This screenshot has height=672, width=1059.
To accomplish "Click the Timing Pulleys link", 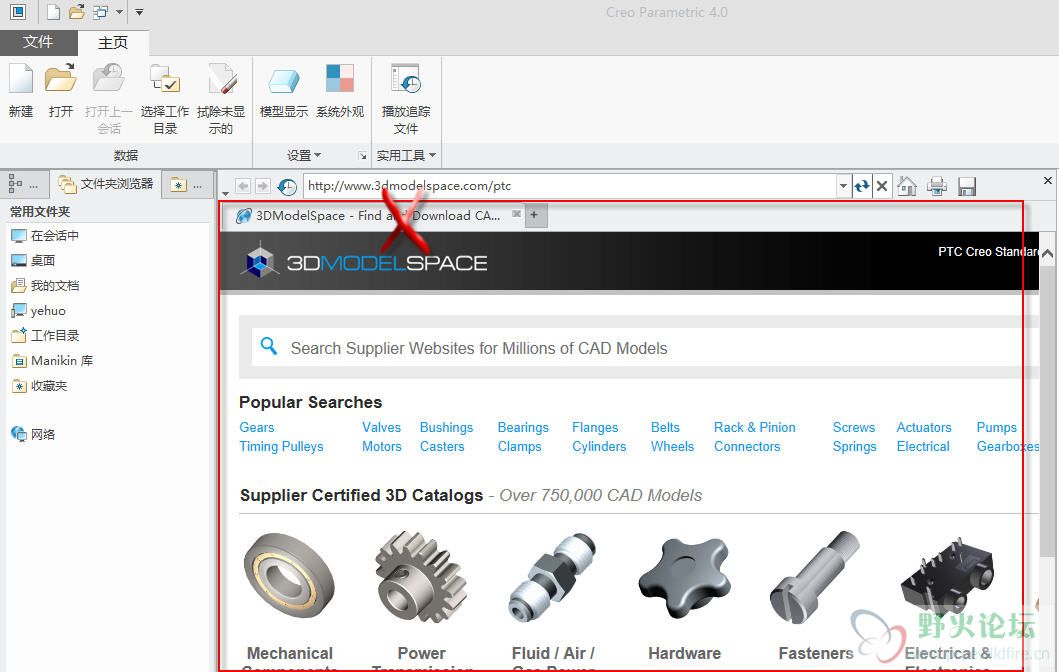I will 281,446.
